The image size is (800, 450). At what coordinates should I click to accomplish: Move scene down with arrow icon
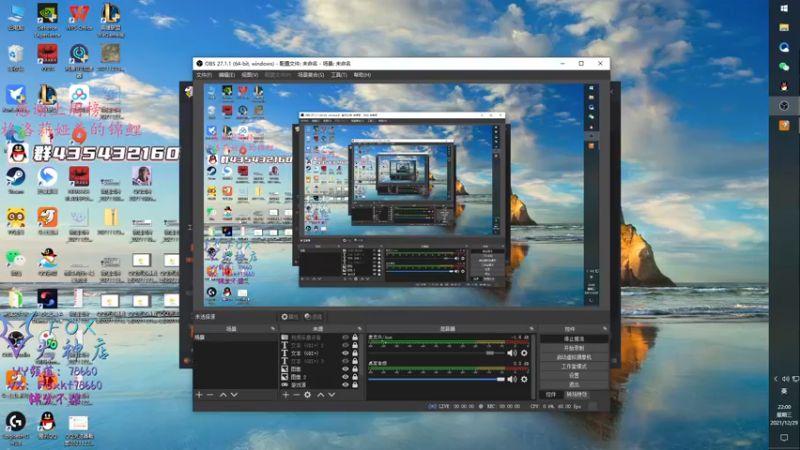pyautogui.click(x=234, y=394)
